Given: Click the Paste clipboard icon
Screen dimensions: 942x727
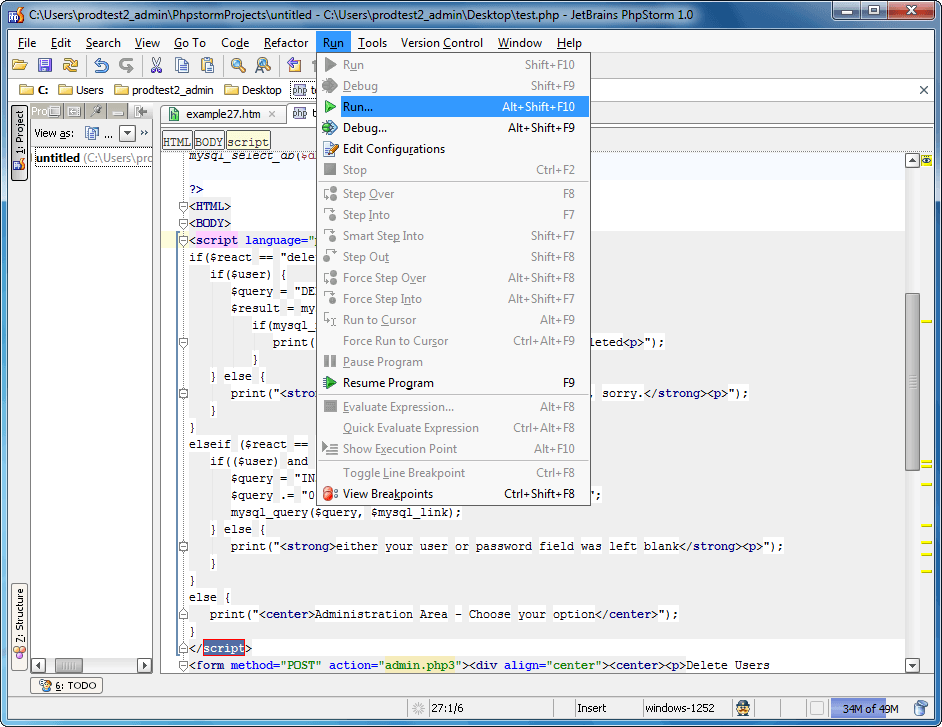Looking at the screenshot, I should pos(207,65).
